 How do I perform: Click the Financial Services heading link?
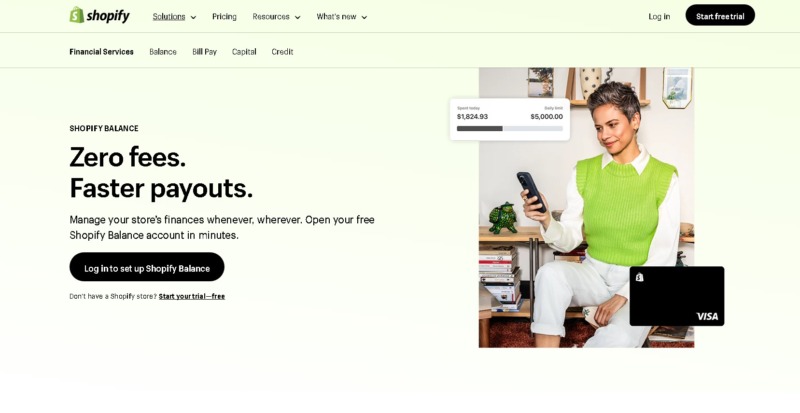coord(102,52)
